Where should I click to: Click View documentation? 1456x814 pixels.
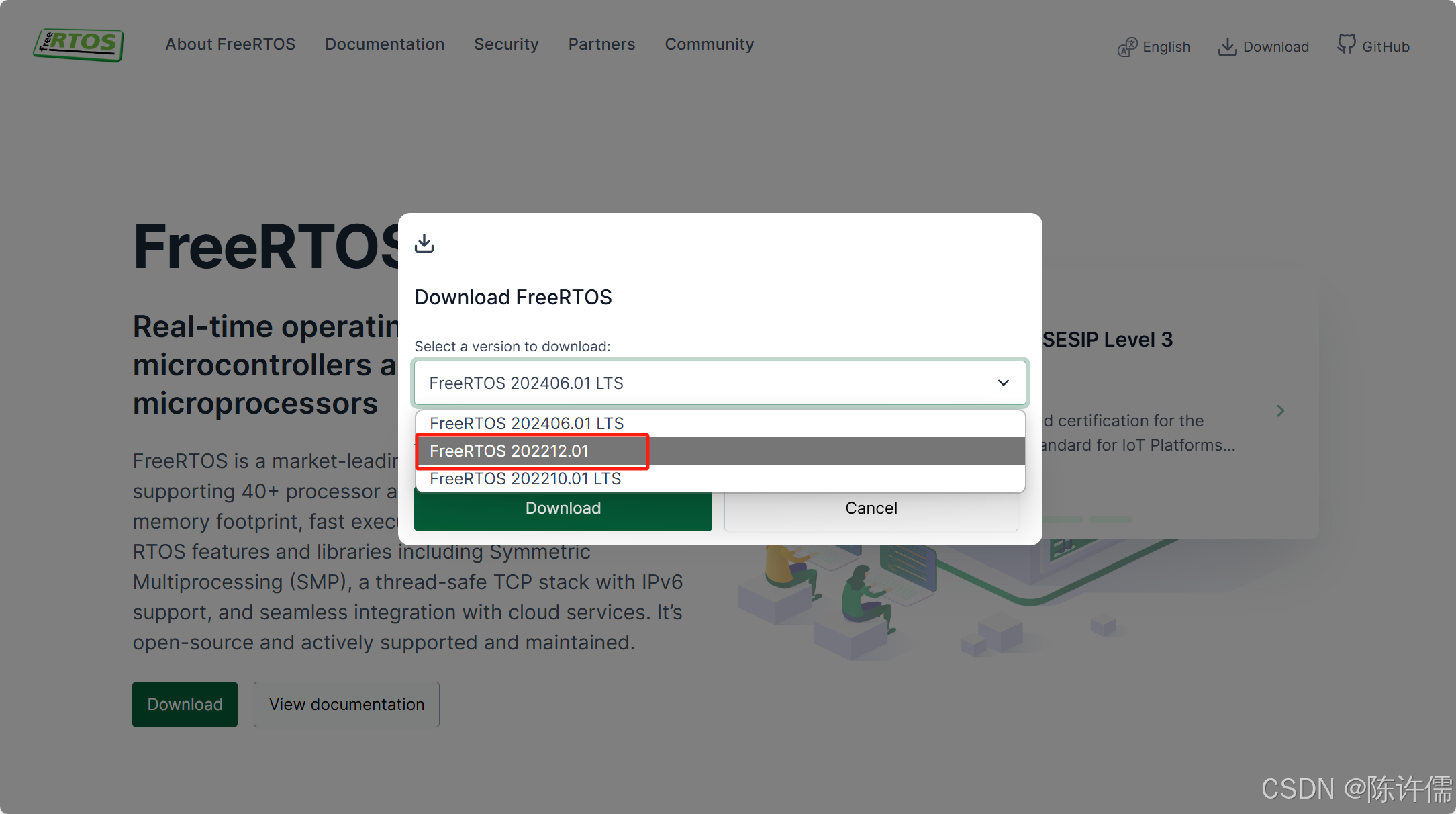pos(346,704)
